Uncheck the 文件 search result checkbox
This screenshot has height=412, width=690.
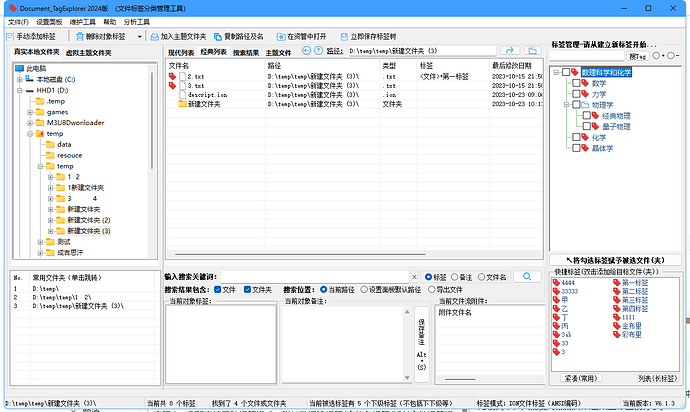(x=217, y=289)
